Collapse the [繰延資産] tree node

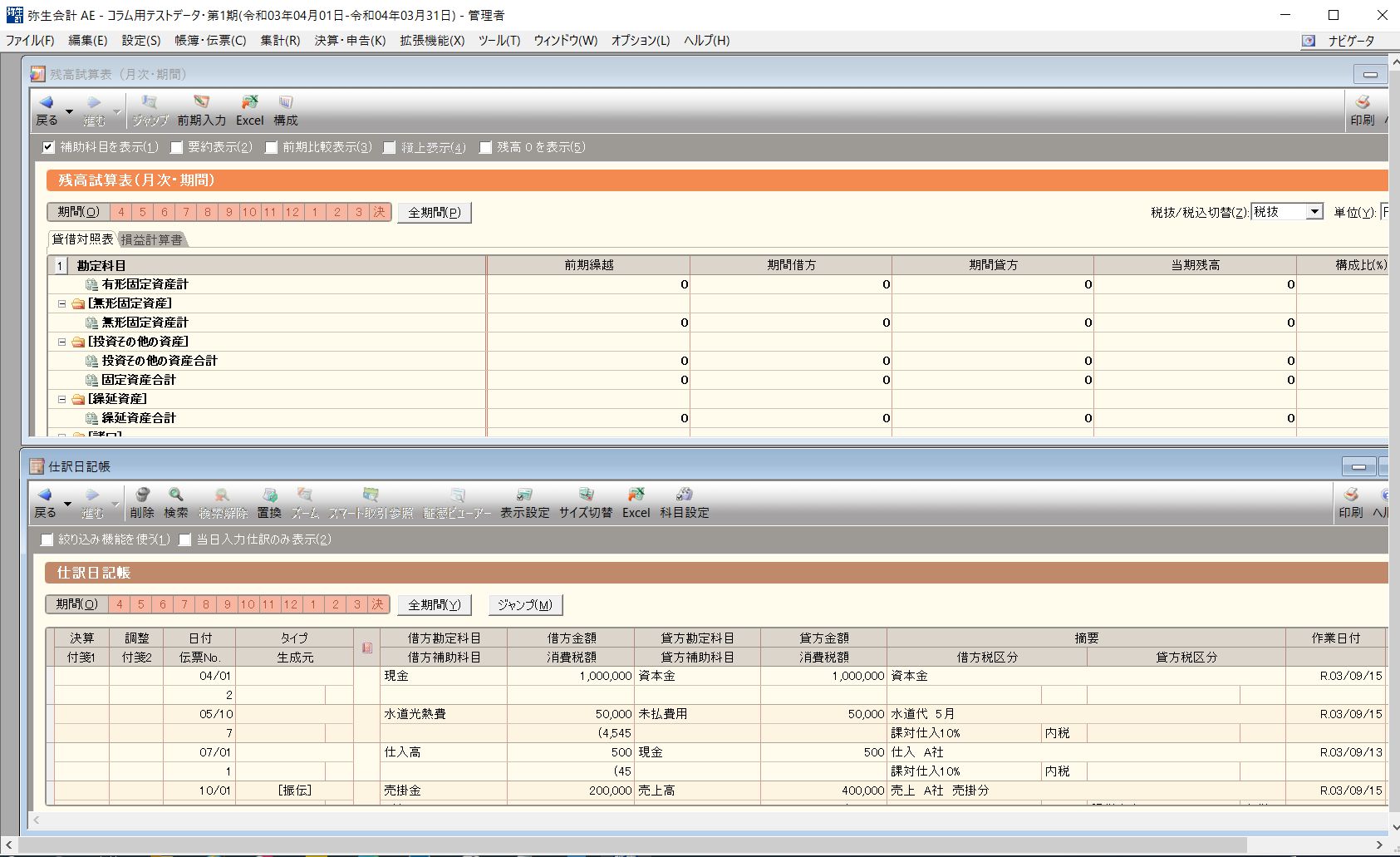[61, 399]
